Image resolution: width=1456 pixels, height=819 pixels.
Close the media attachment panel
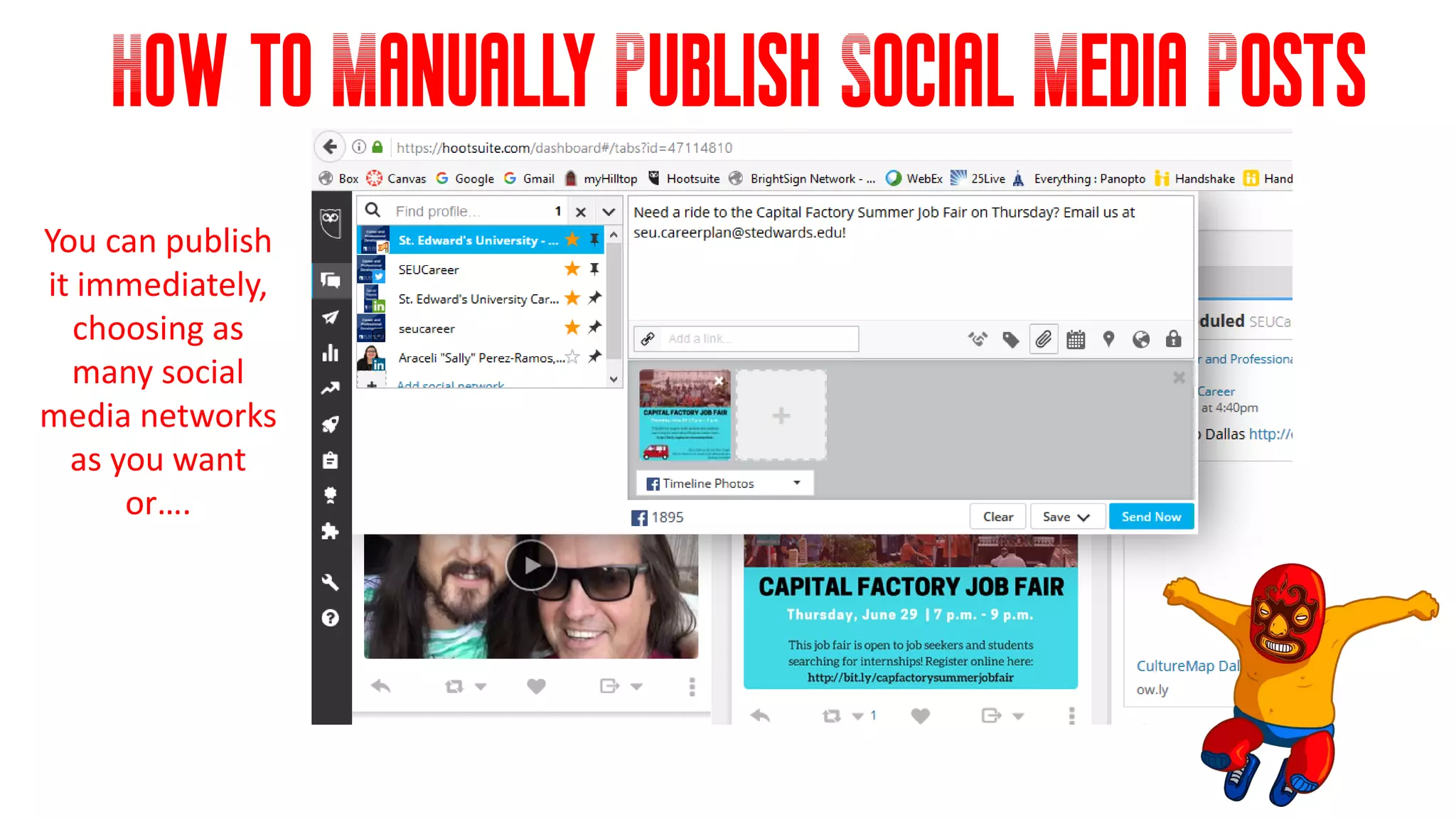[1179, 378]
